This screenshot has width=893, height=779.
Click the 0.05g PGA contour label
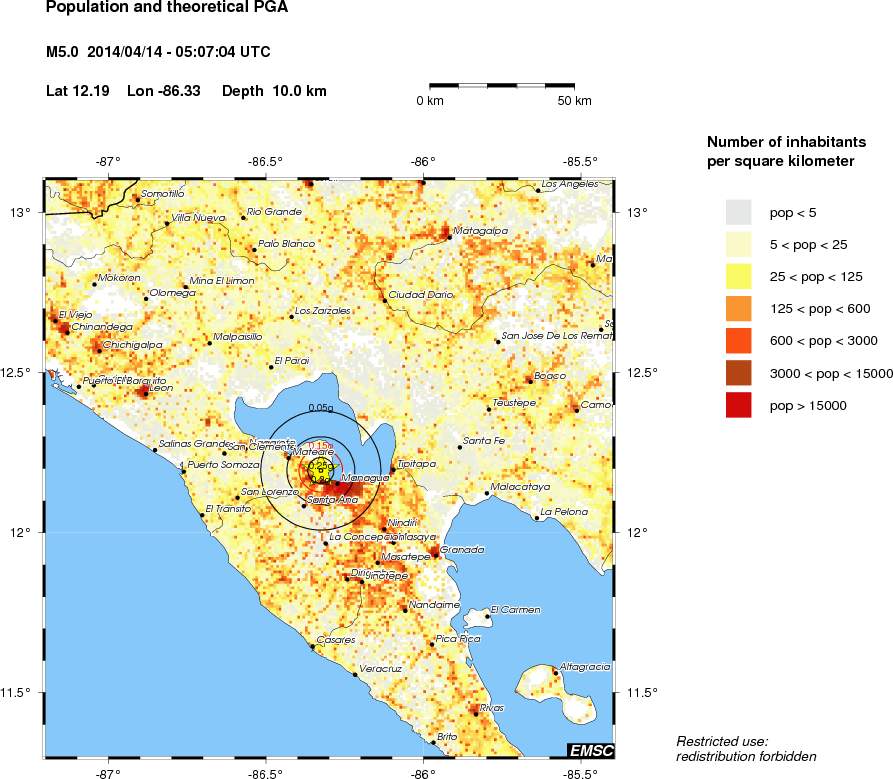point(321,408)
